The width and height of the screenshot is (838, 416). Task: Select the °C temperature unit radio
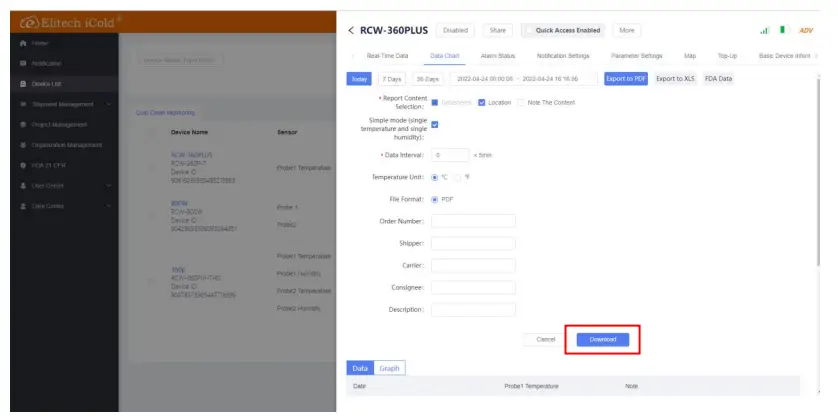(x=434, y=177)
